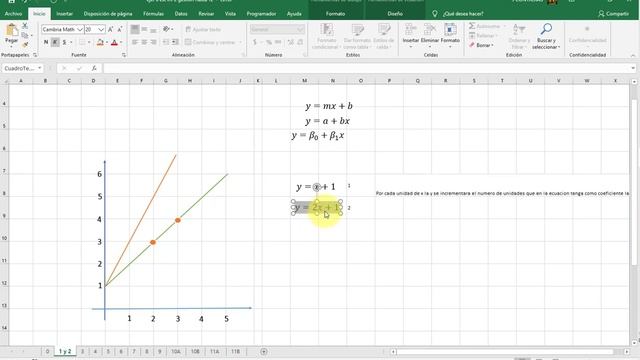640x360 pixels.
Task: Click the borders icon
Action: 82,42
